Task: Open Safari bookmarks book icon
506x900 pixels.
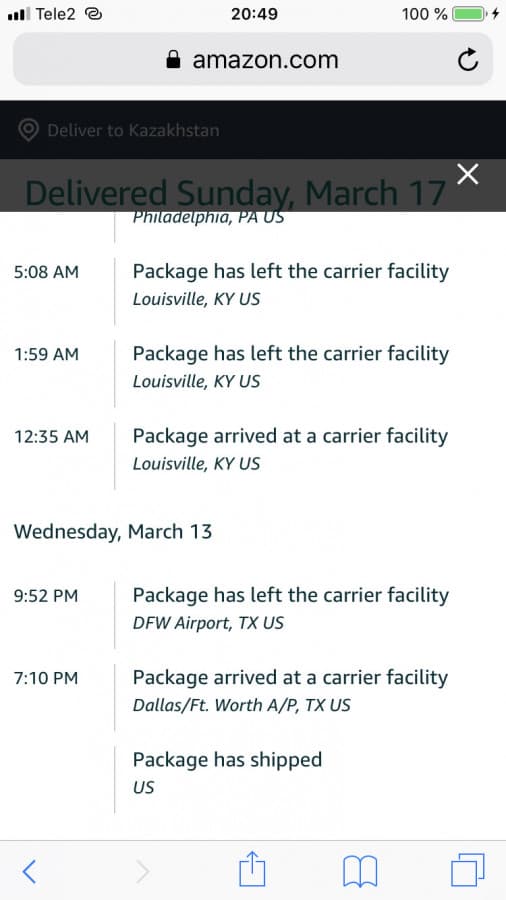Action: pos(360,871)
